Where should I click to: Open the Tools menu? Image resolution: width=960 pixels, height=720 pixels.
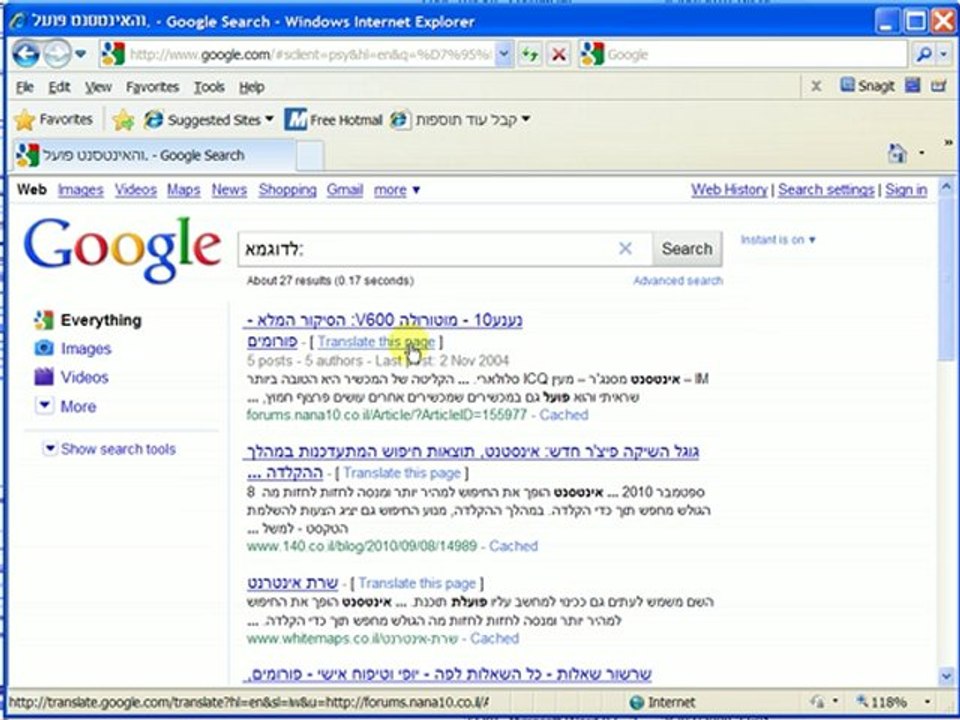(209, 87)
